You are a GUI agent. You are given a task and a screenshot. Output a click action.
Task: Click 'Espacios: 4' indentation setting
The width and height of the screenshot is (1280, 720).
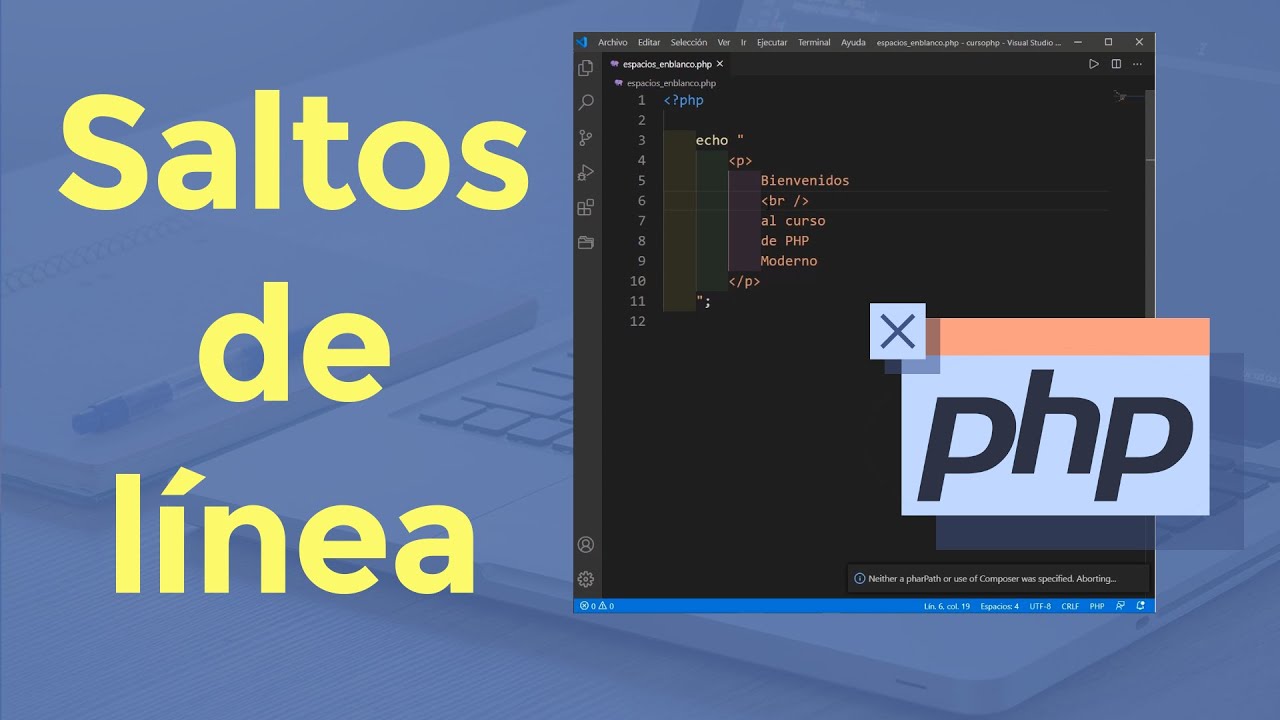(x=1000, y=606)
